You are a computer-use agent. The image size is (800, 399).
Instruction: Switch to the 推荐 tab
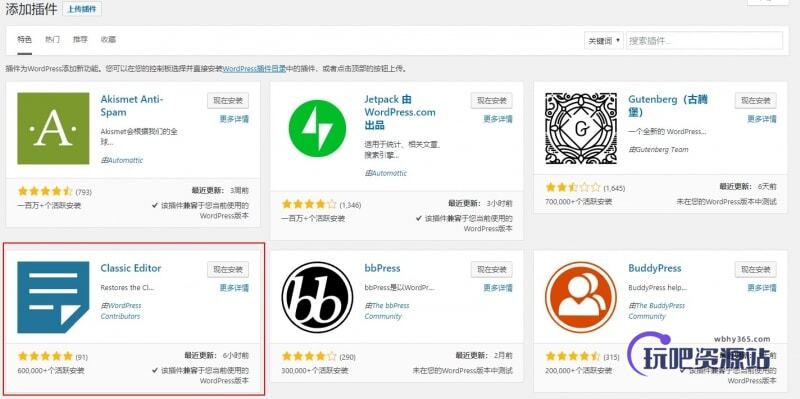[x=80, y=40]
